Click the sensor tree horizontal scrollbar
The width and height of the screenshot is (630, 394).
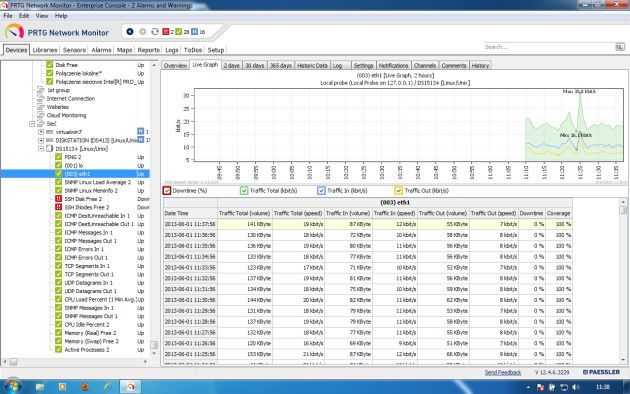click(76, 362)
